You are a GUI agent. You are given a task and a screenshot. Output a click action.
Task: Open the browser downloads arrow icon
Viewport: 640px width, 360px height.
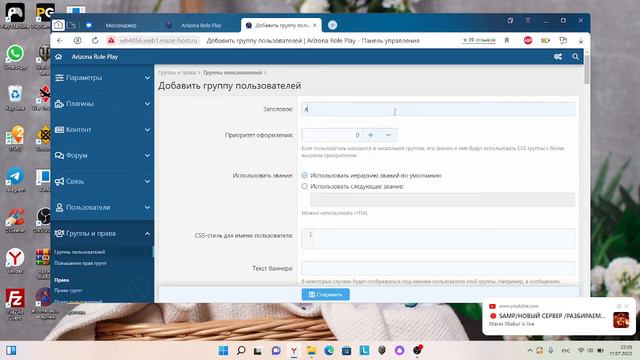pos(581,40)
